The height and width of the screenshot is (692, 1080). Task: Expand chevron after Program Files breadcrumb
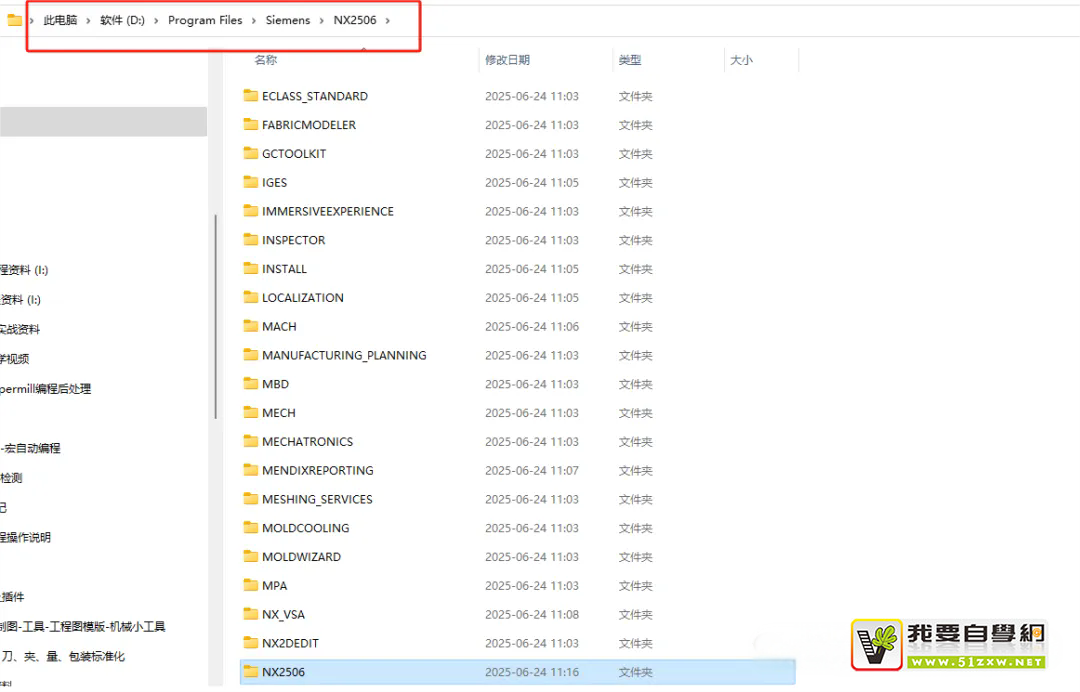tap(254, 20)
